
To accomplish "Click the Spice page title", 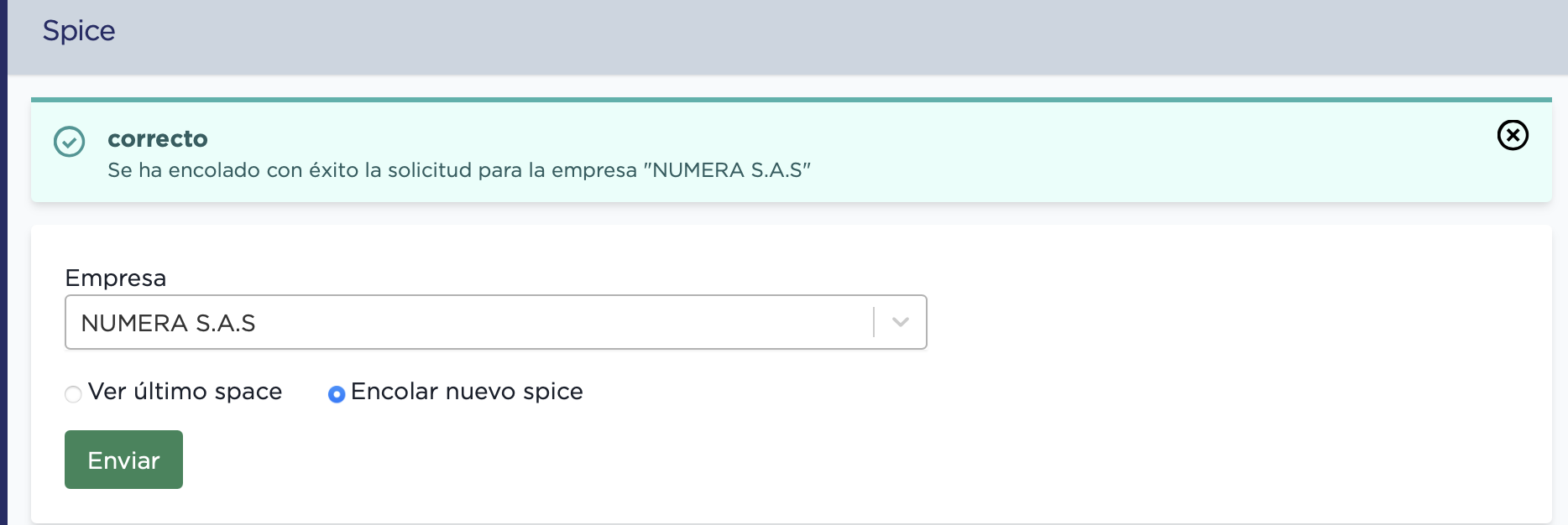I will [x=79, y=31].
